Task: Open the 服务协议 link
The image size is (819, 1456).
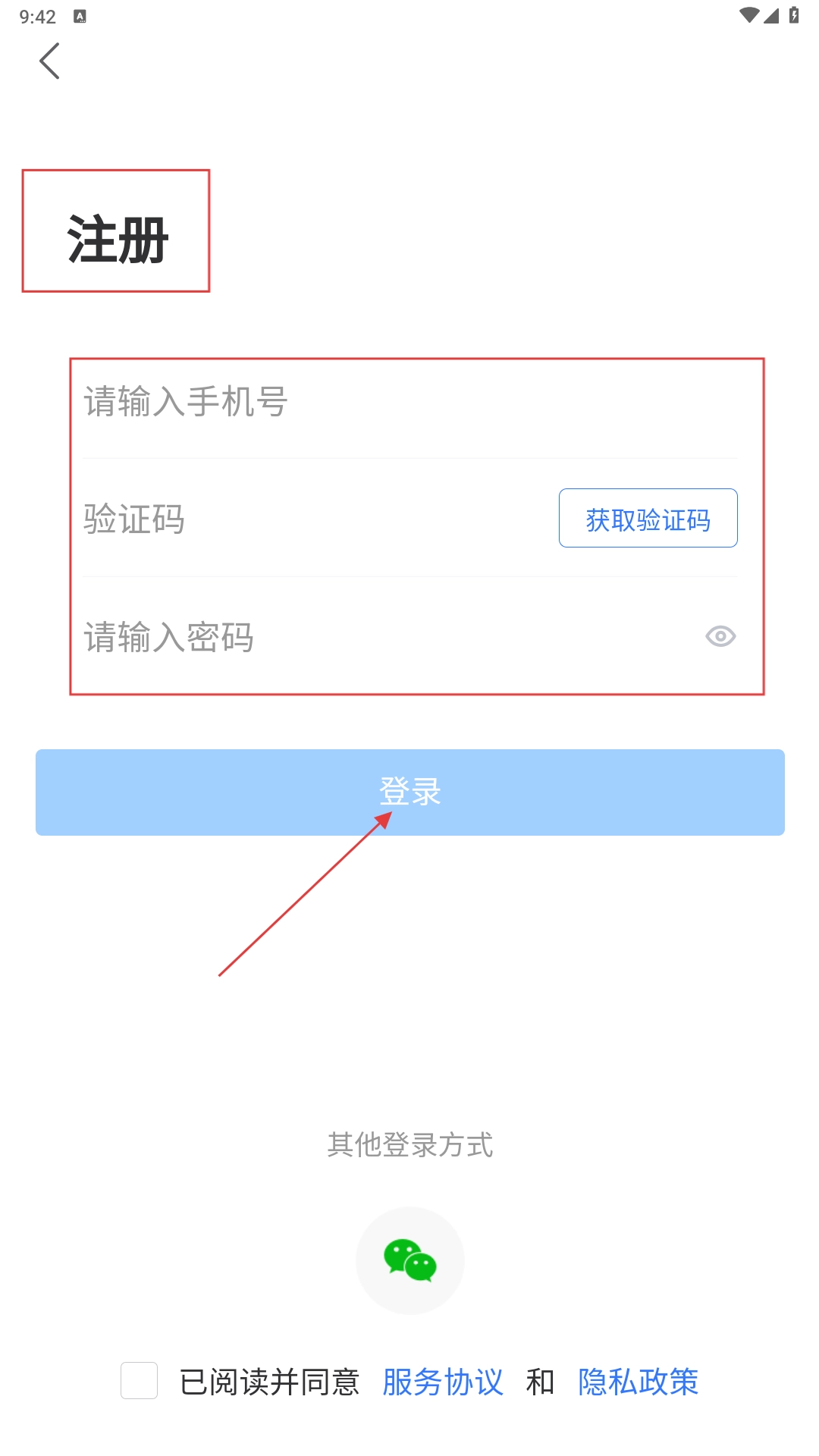Action: pyautogui.click(x=443, y=1382)
